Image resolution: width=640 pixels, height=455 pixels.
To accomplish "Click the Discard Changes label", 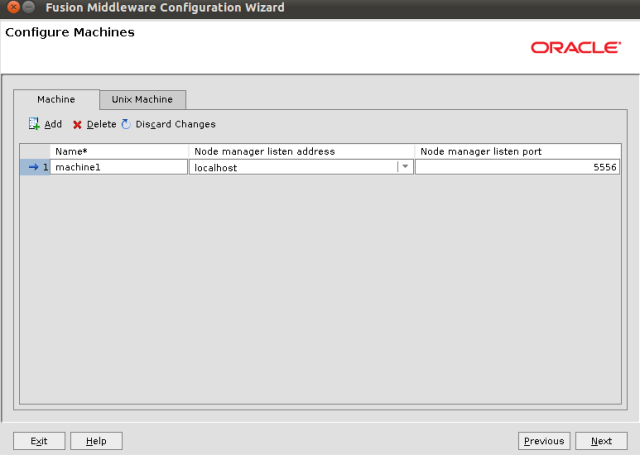I will 176,124.
